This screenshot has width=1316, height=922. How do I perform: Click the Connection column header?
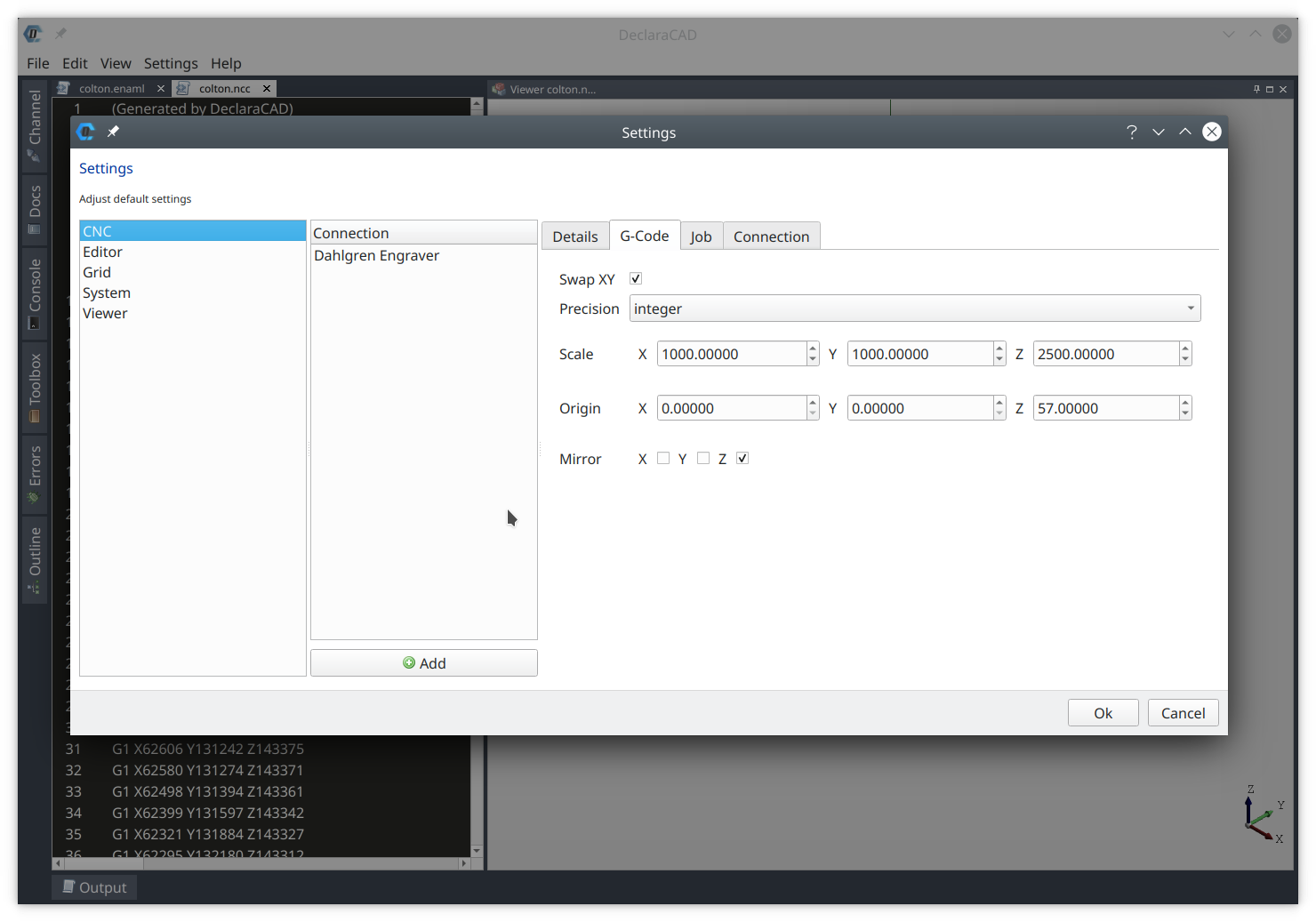(424, 233)
